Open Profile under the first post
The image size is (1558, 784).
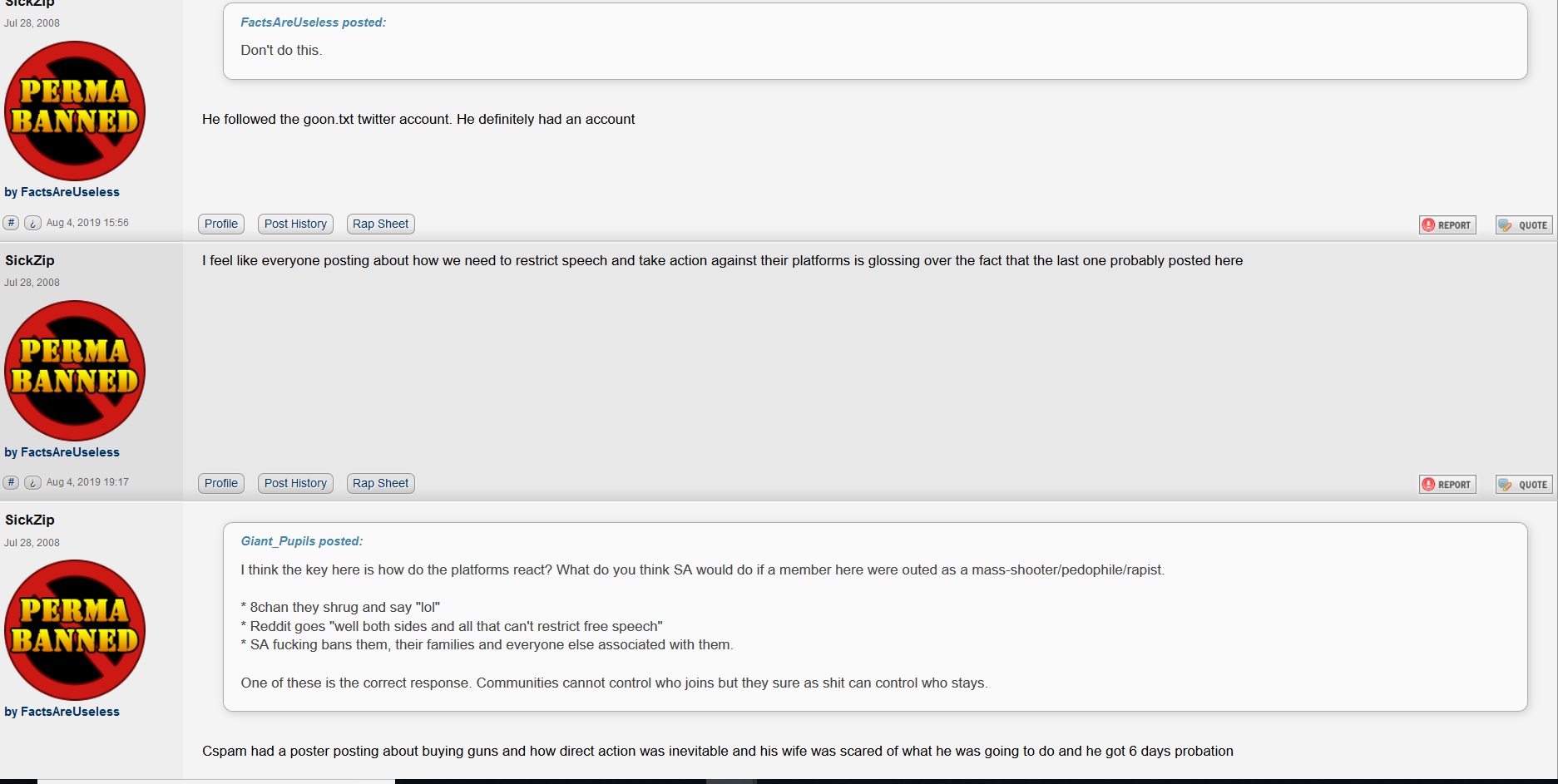[221, 224]
